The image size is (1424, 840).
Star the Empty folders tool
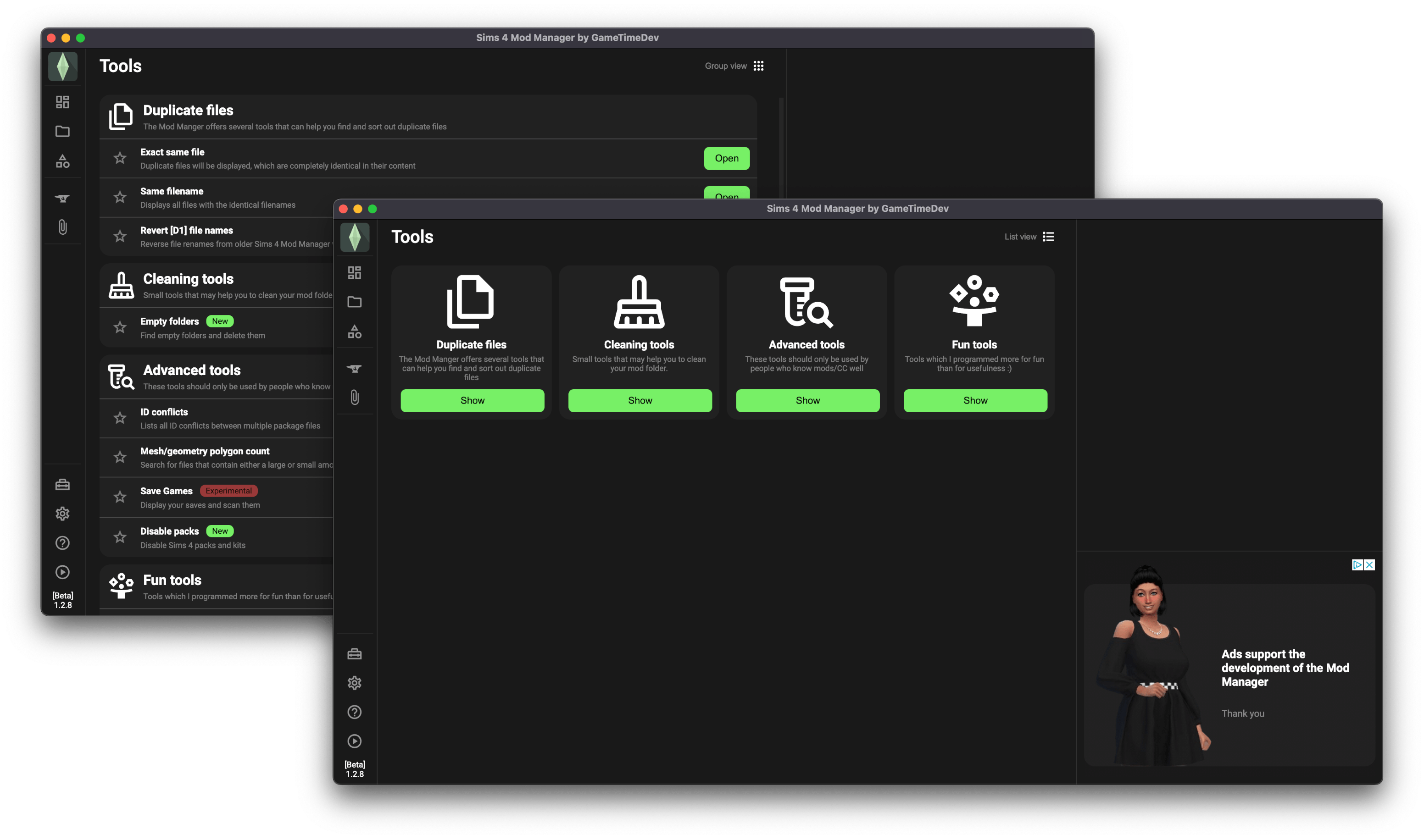click(119, 327)
